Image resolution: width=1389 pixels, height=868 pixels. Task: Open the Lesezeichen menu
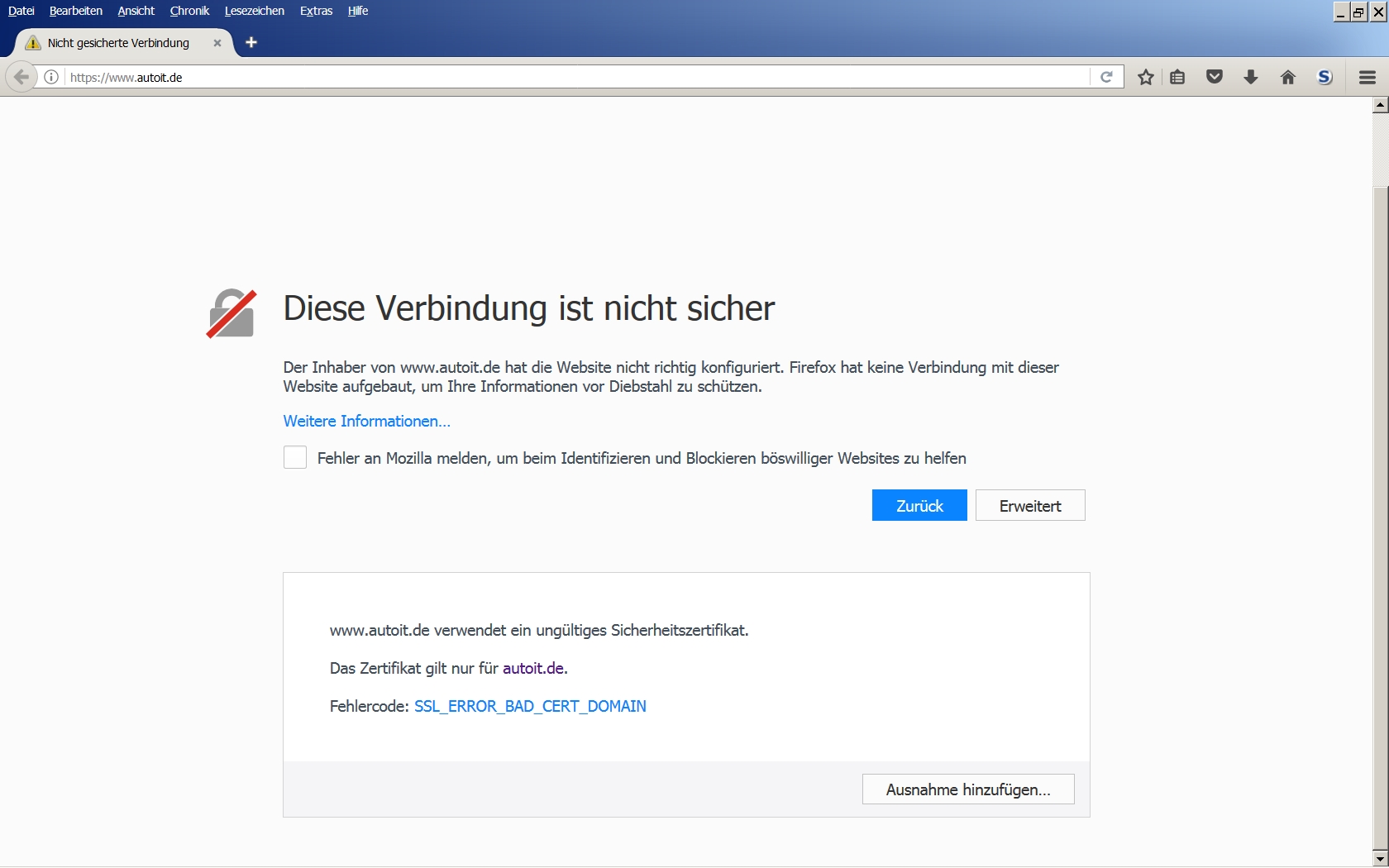254,11
